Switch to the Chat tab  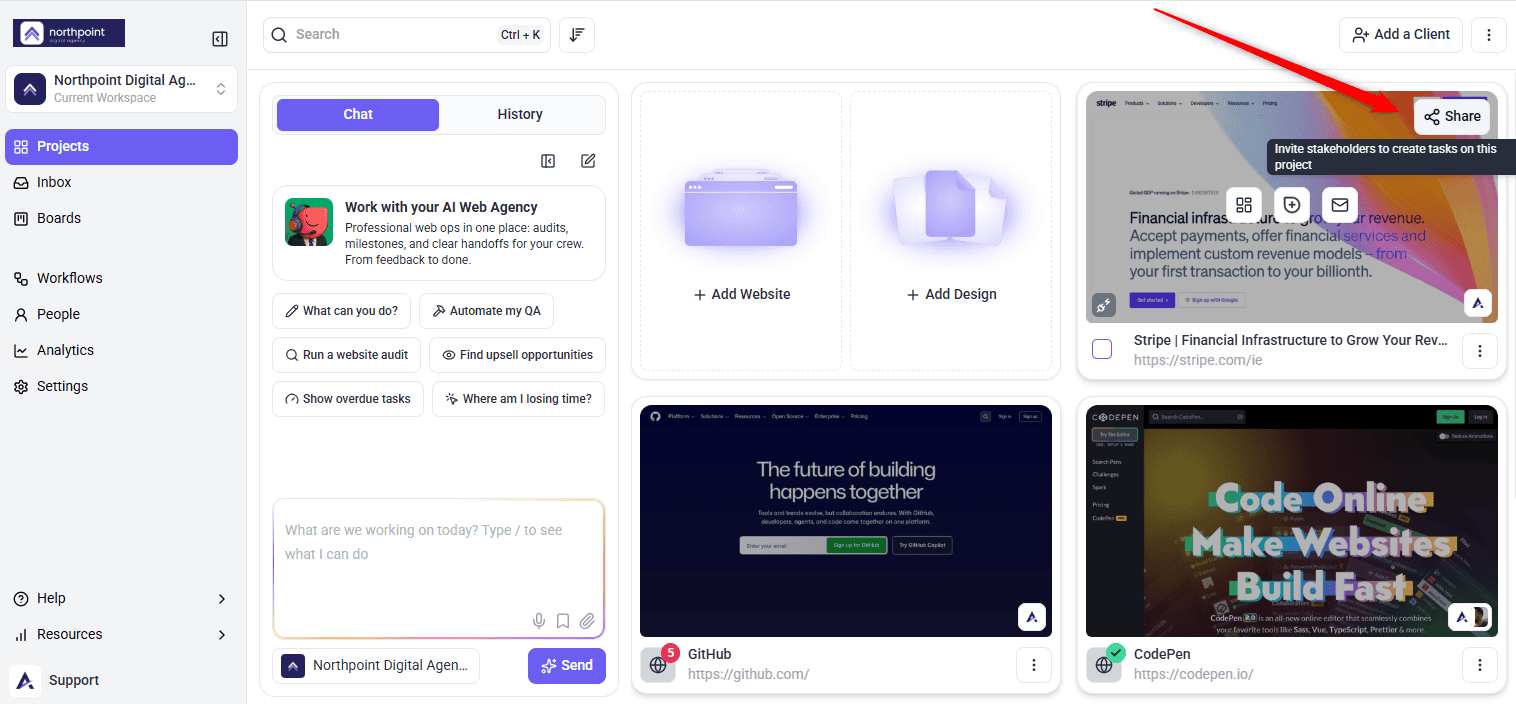(358, 114)
